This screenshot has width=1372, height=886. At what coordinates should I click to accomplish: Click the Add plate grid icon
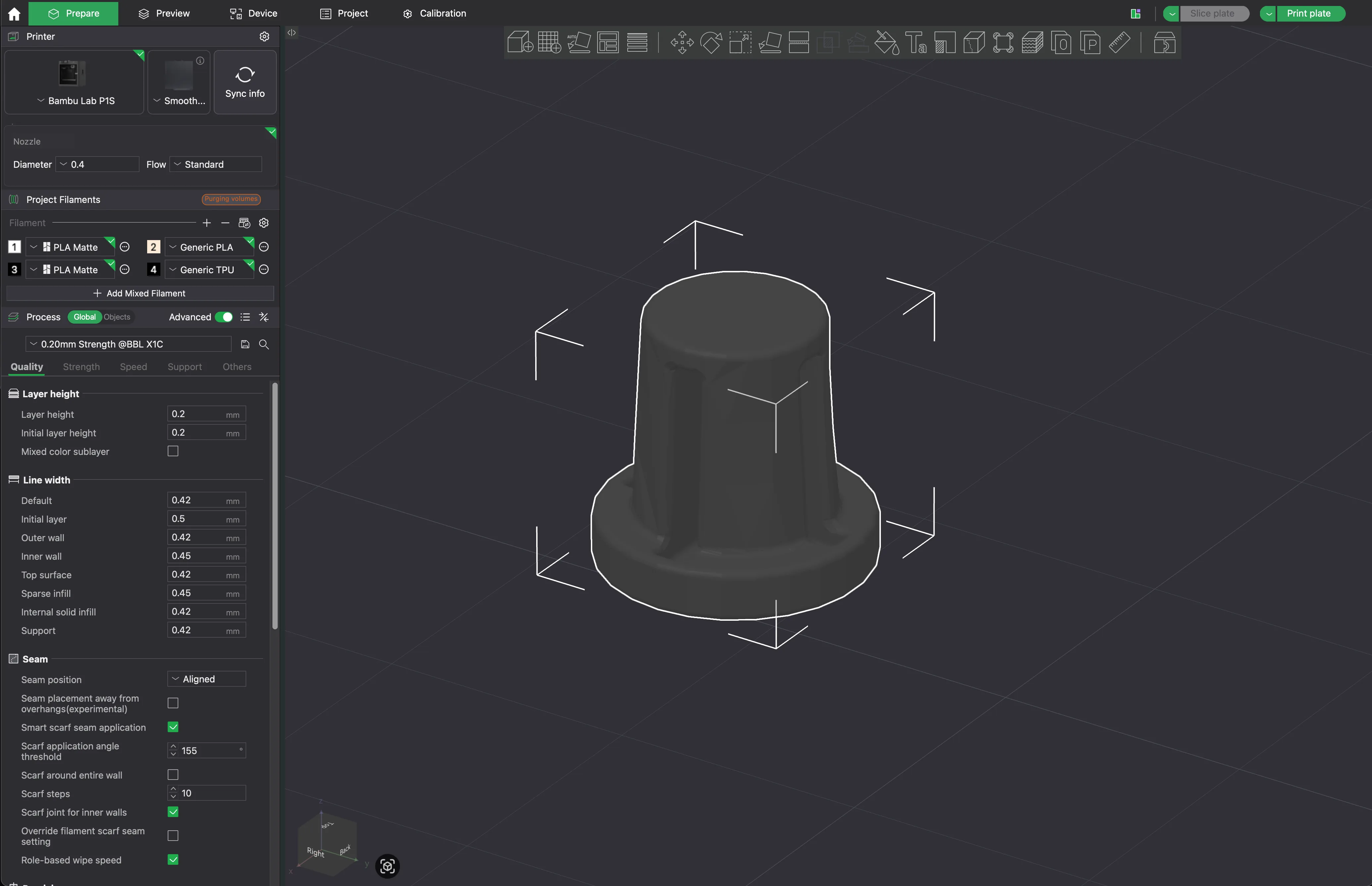(x=549, y=42)
